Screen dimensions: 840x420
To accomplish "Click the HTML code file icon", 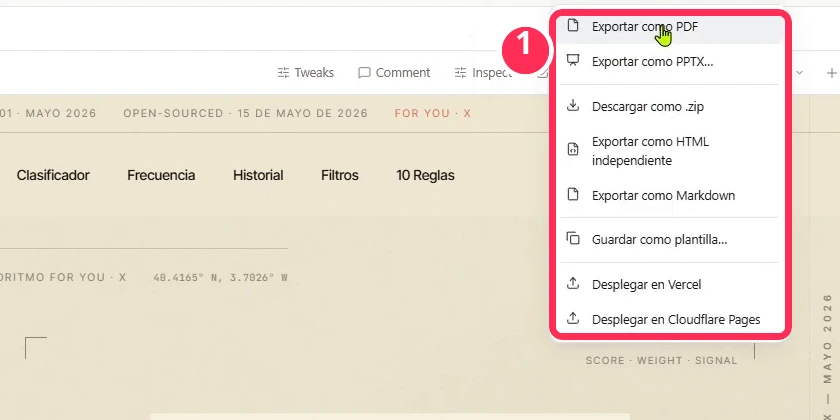I will [573, 149].
